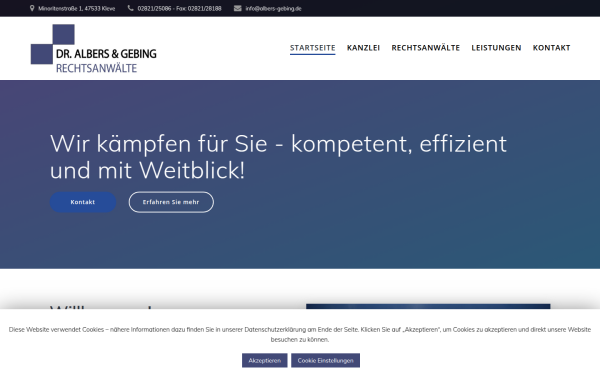Click the Erfahren Sie mehr button
This screenshot has width=600, height=375.
(171, 202)
